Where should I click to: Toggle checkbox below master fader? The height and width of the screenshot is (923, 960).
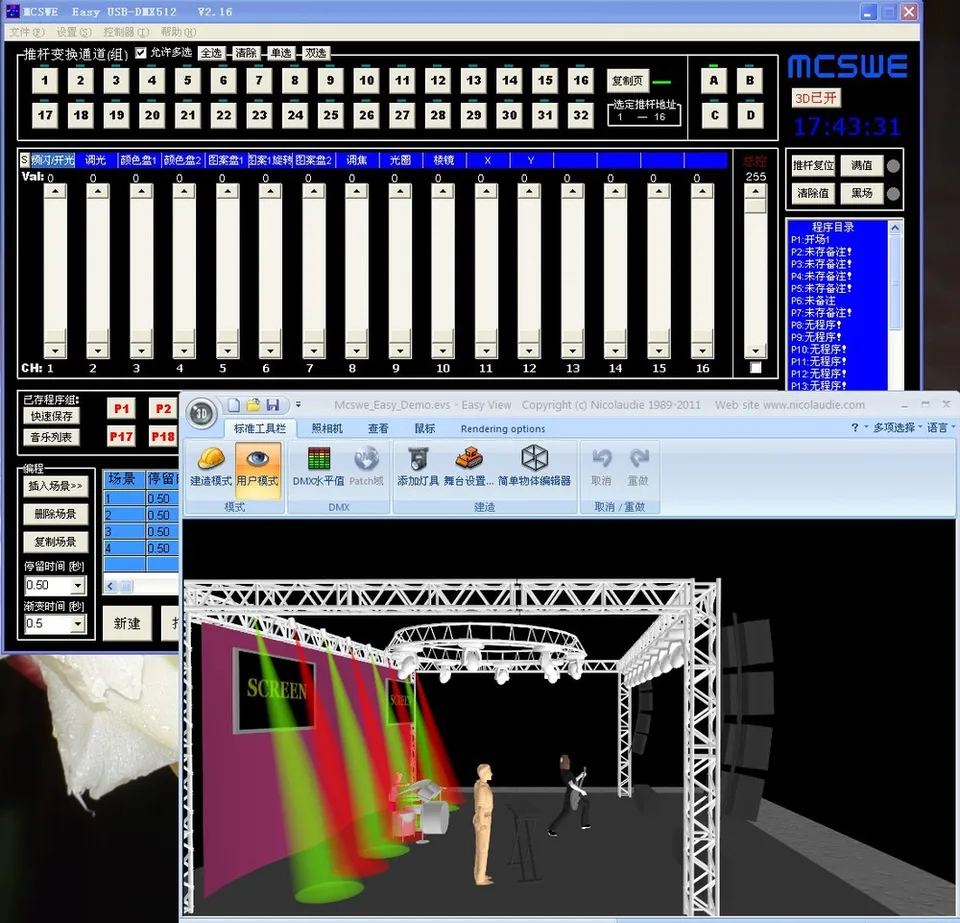click(x=756, y=368)
